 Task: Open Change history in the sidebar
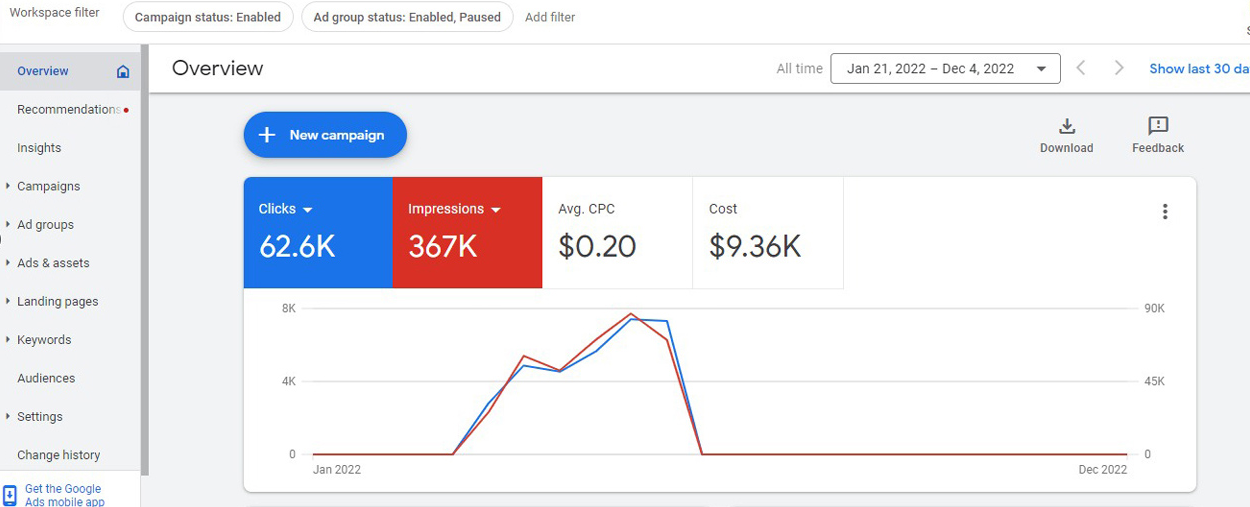[x=58, y=455]
